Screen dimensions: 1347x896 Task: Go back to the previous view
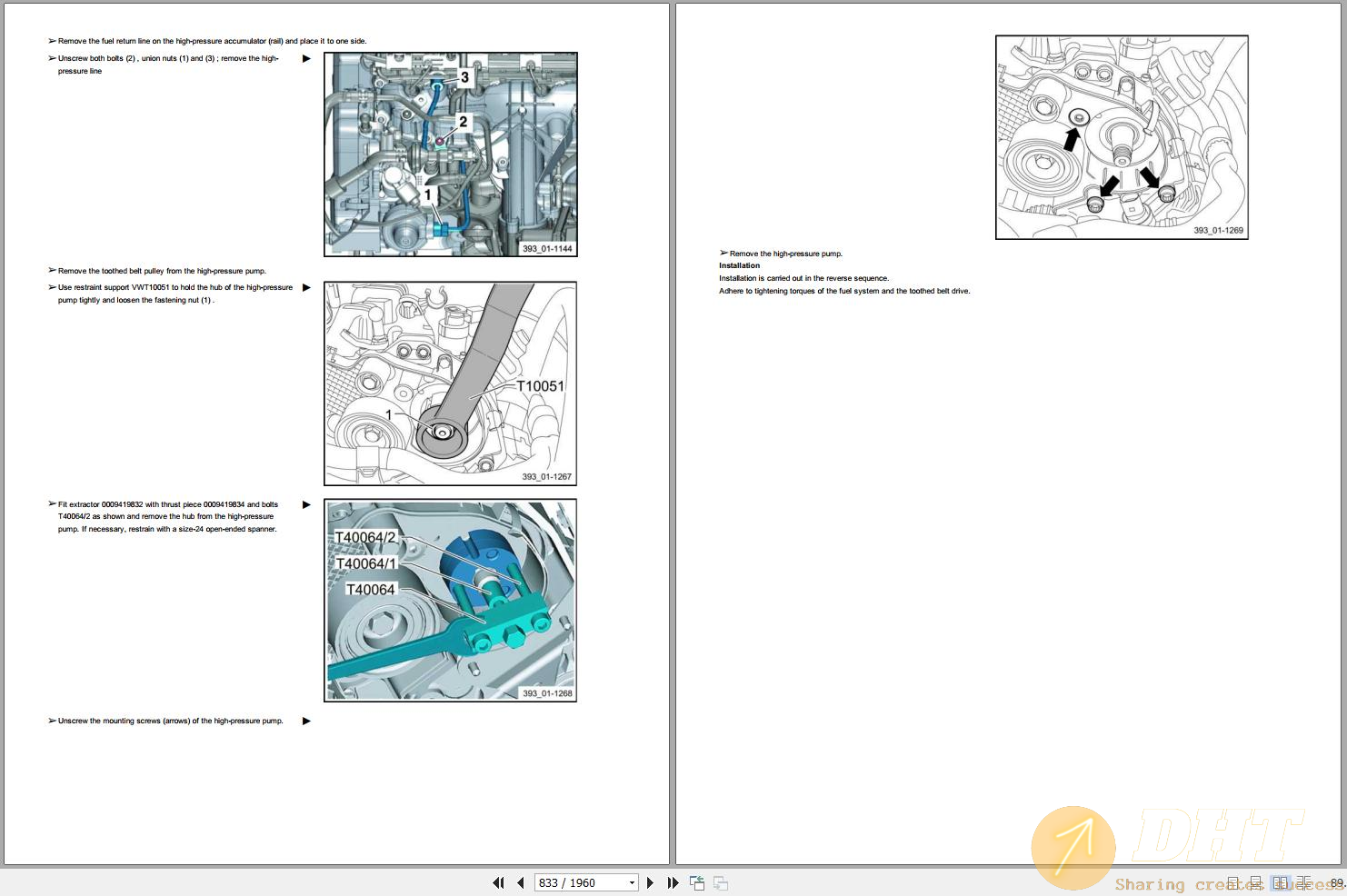[697, 882]
